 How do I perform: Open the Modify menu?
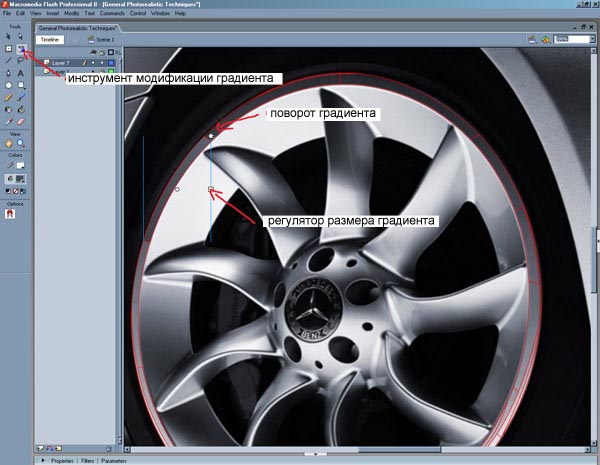[72, 13]
